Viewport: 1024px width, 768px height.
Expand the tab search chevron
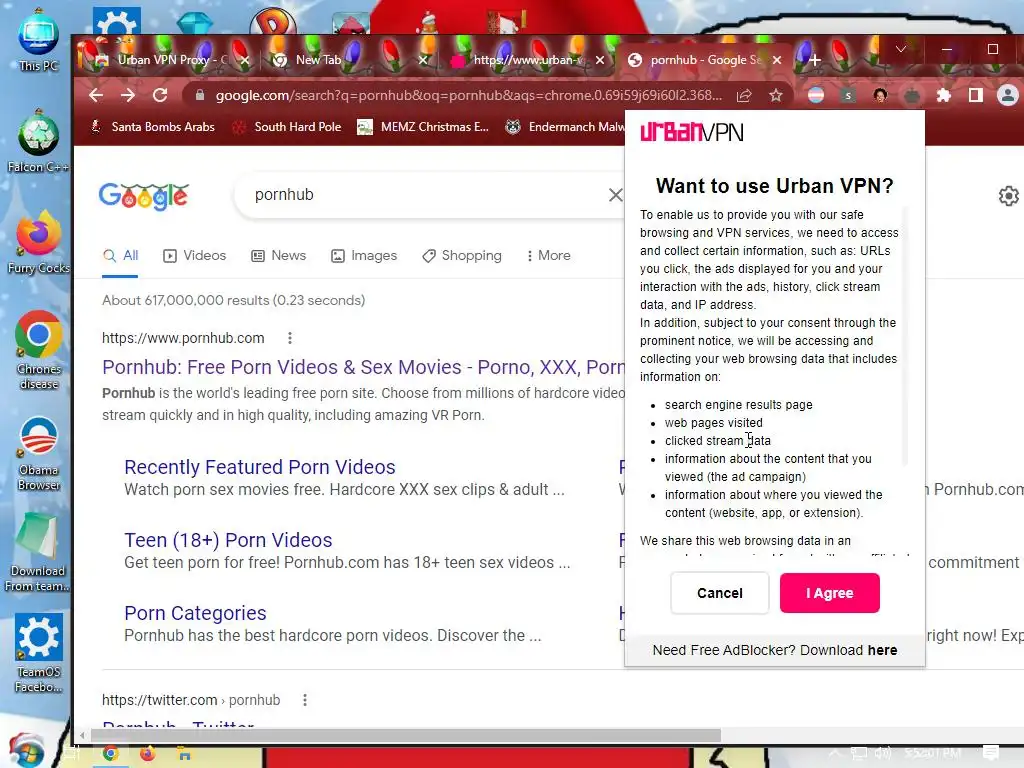[x=901, y=49]
